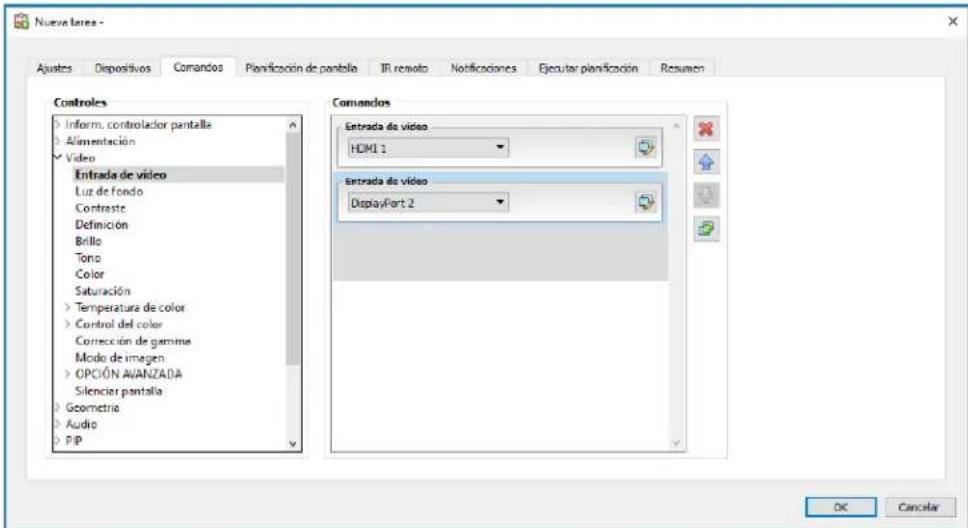Screen dimensions: 968x528
Task: Switch to the Ajustes tab
Action: coord(54,68)
